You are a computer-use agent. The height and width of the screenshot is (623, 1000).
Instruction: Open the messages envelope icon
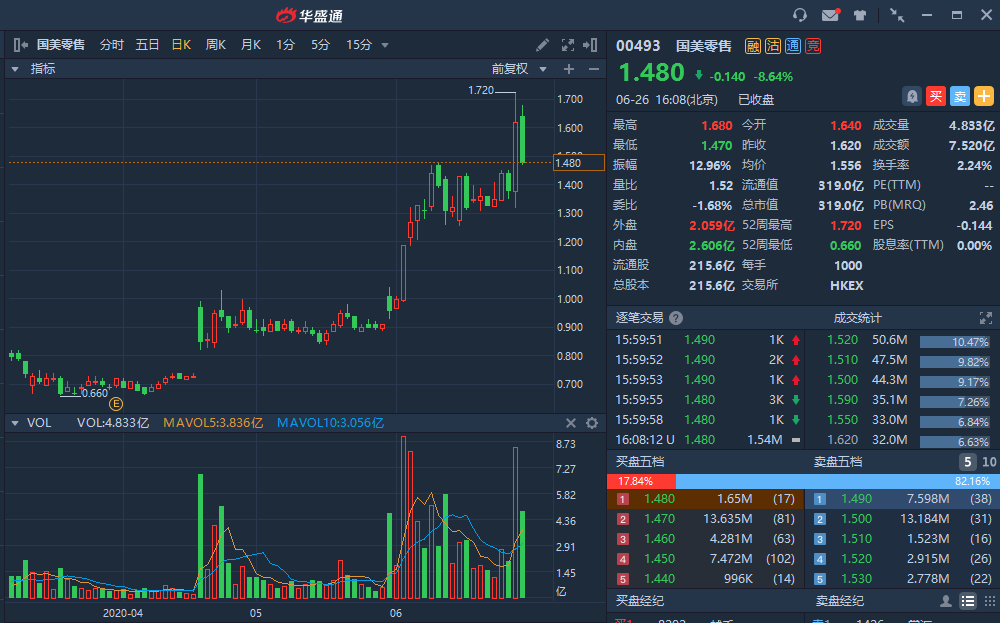[830, 15]
